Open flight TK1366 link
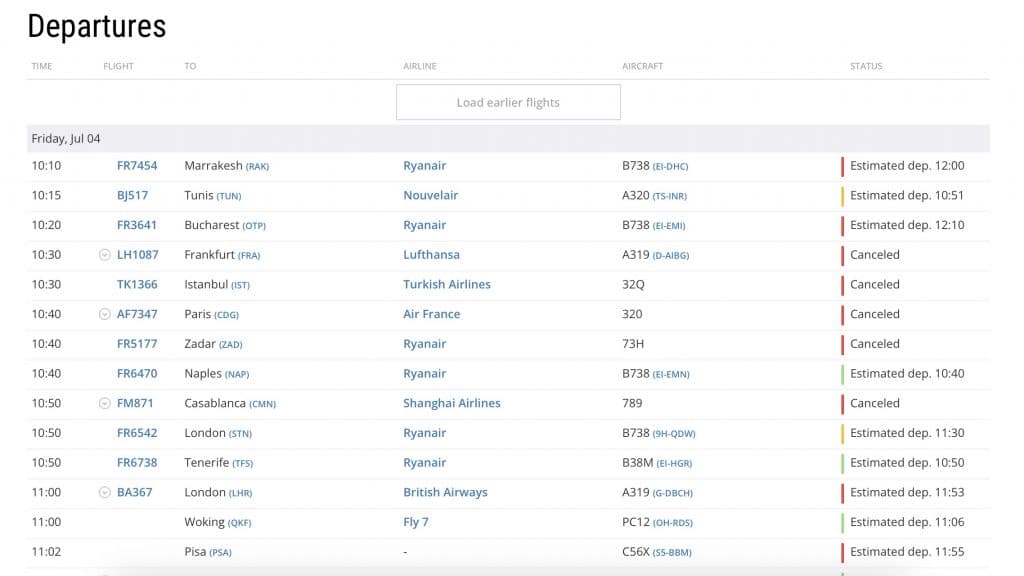 tap(137, 285)
